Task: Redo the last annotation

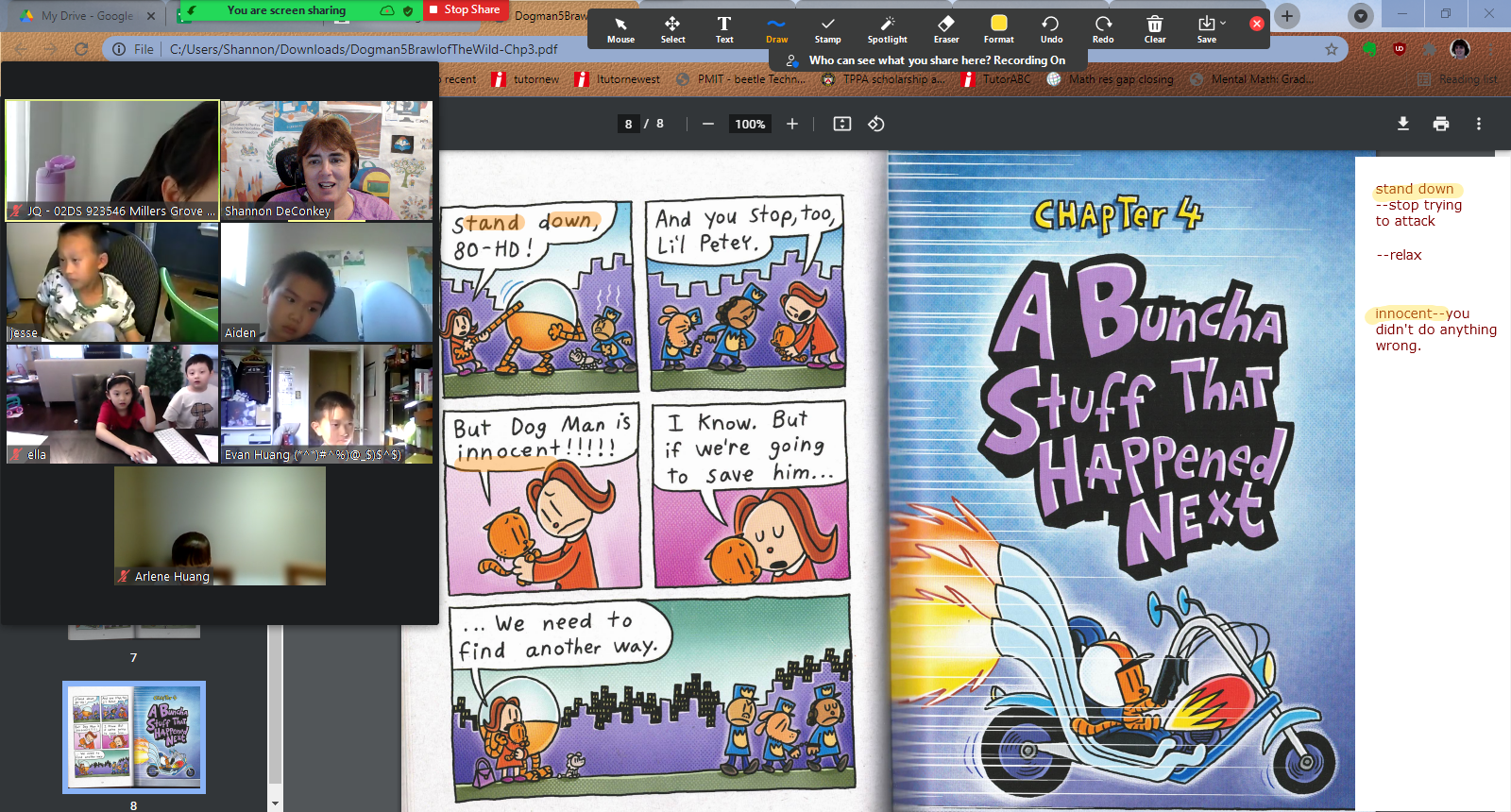Action: click(x=1103, y=29)
